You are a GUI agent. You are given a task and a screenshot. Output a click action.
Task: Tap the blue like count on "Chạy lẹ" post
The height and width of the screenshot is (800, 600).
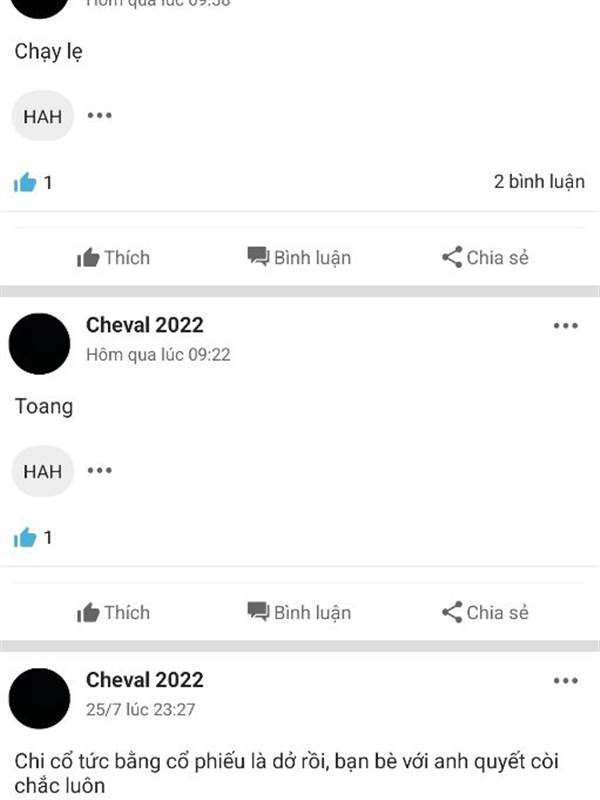[x=33, y=182]
